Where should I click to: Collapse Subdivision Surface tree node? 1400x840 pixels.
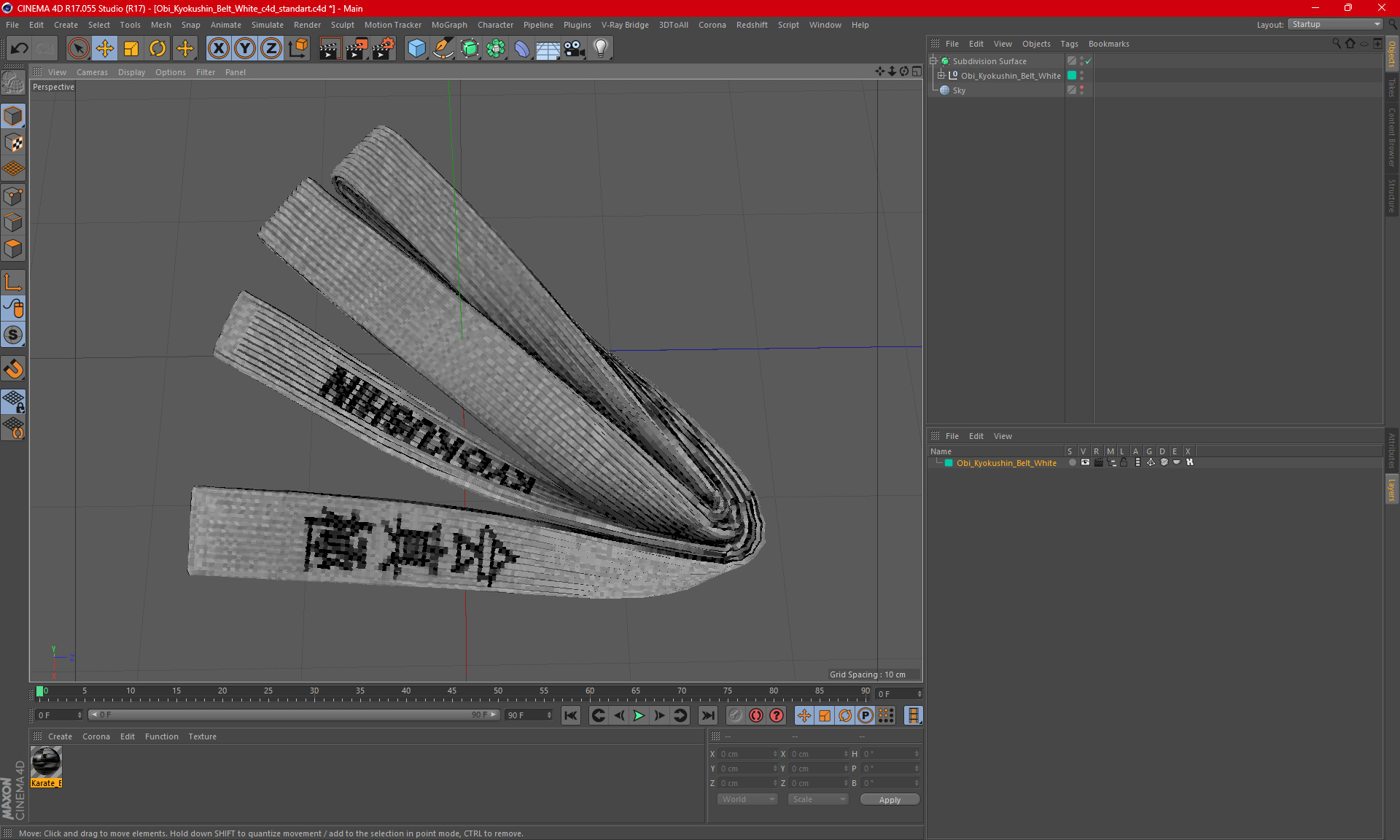coord(933,61)
